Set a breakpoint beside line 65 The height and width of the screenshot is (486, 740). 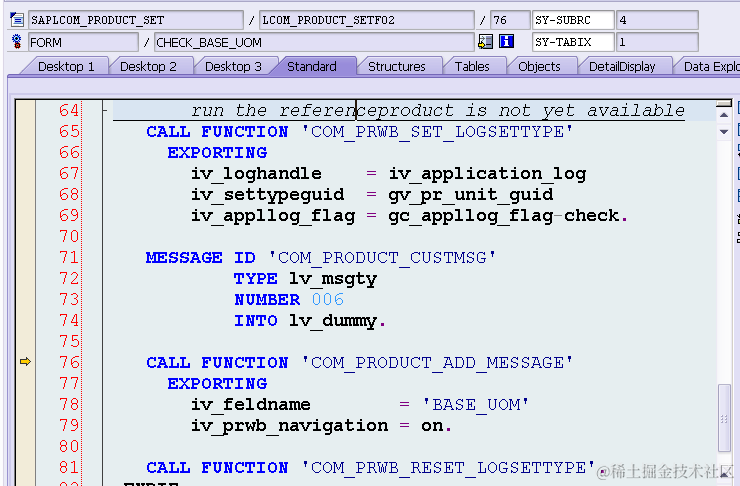coord(25,131)
